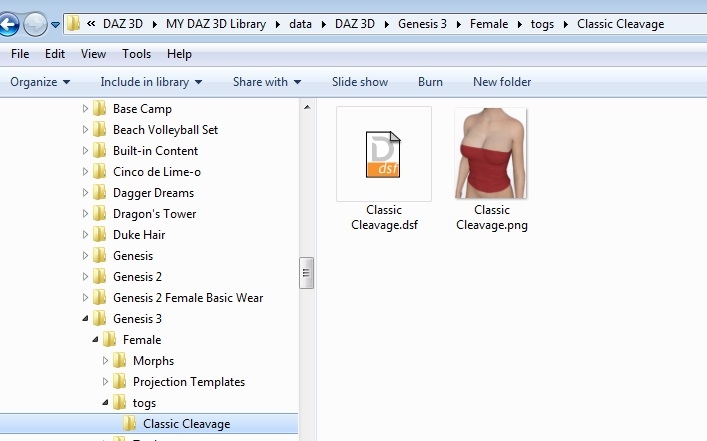Click MY DAZ 3D Library breadcrumb
Viewport: 707px width, 441px height.
tap(216, 24)
